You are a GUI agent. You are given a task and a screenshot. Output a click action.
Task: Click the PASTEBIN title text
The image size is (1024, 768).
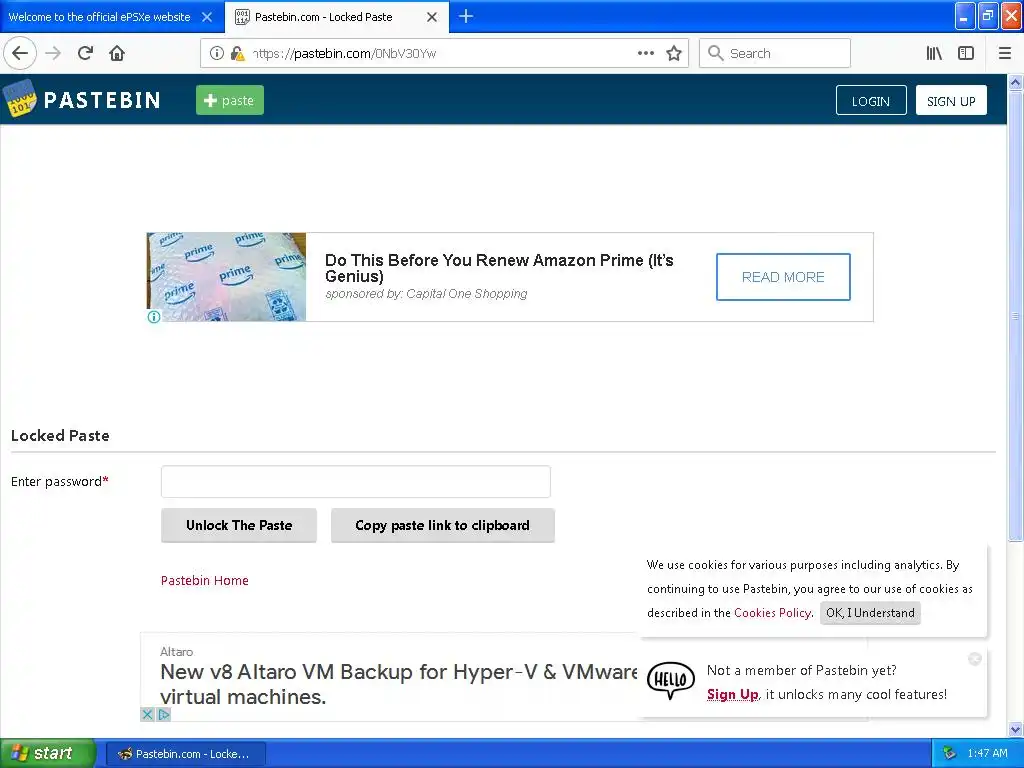click(x=102, y=100)
